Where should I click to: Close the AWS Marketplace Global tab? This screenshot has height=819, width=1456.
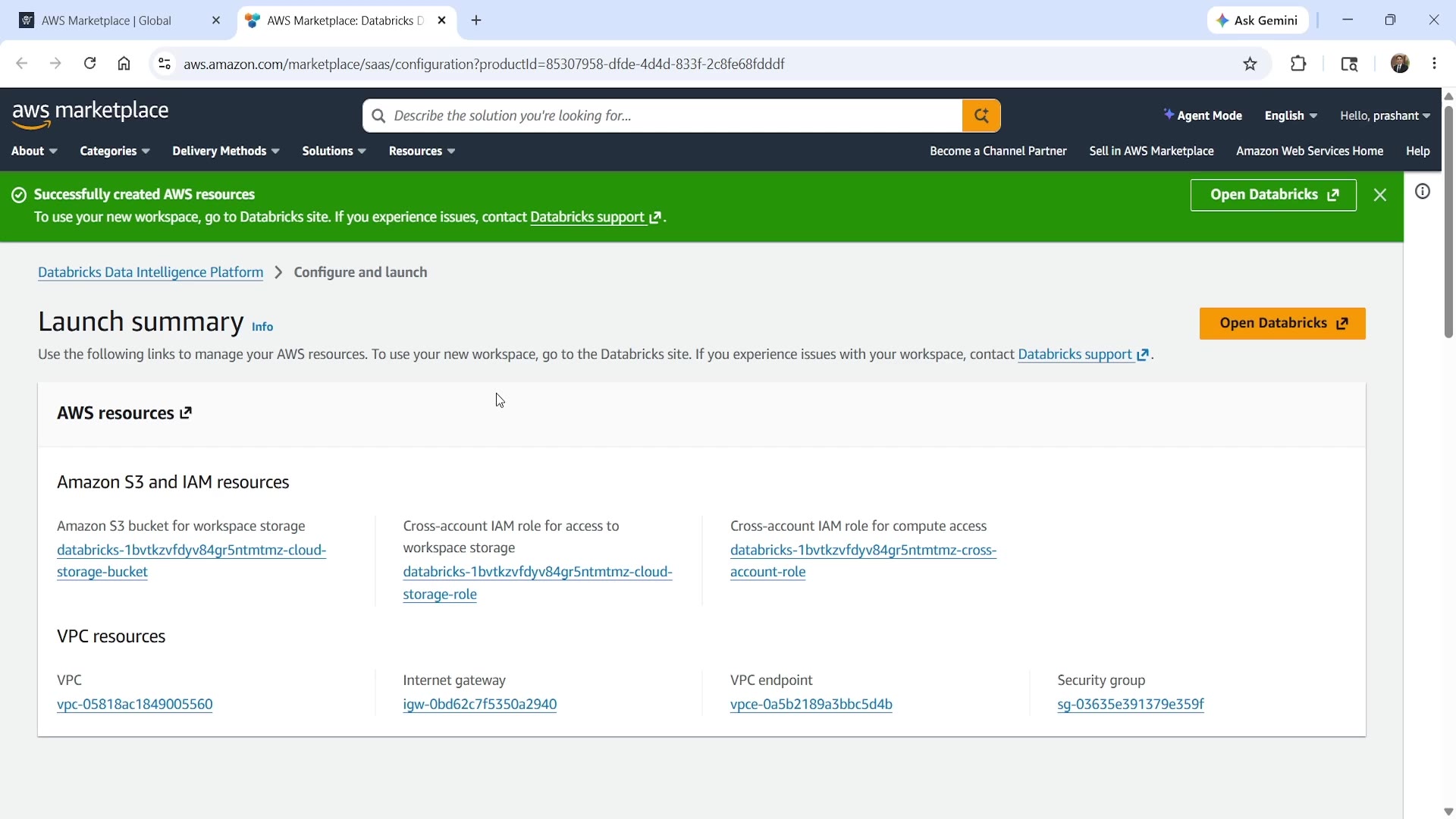[216, 20]
